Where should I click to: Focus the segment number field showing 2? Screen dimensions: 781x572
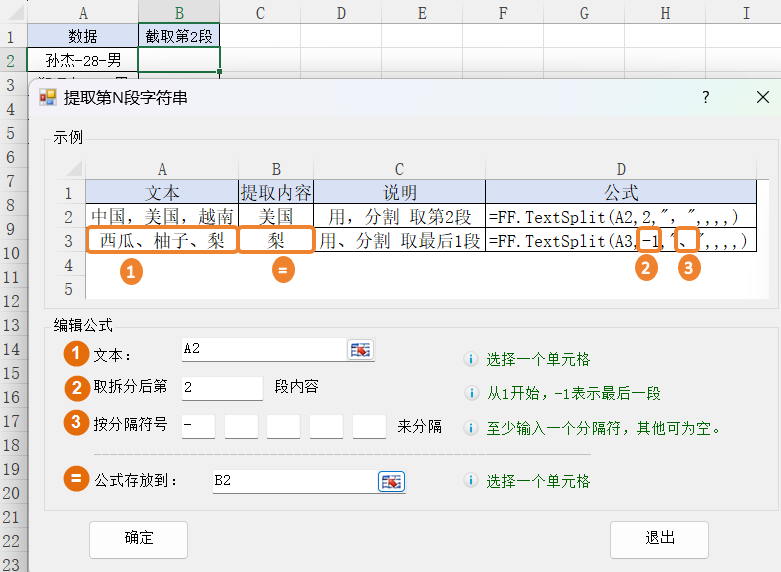click(x=221, y=387)
